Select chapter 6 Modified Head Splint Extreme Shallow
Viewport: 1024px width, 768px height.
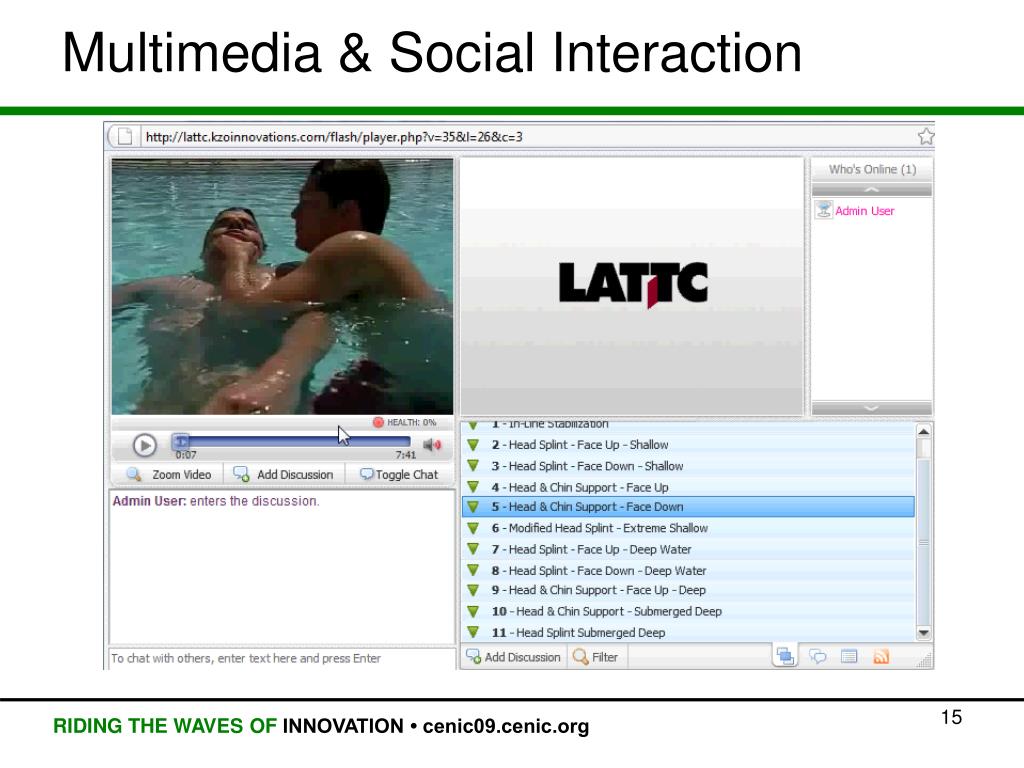(x=688, y=528)
